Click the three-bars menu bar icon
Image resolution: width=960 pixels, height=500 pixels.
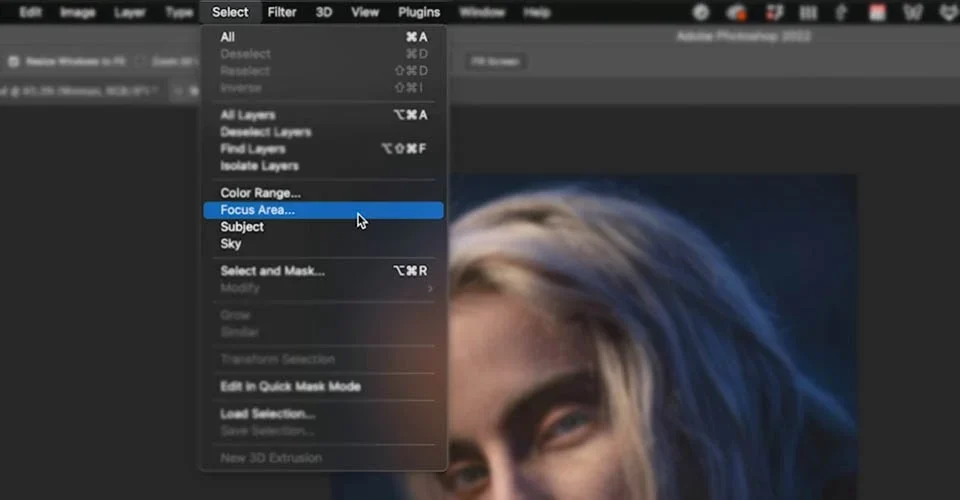pos(809,12)
